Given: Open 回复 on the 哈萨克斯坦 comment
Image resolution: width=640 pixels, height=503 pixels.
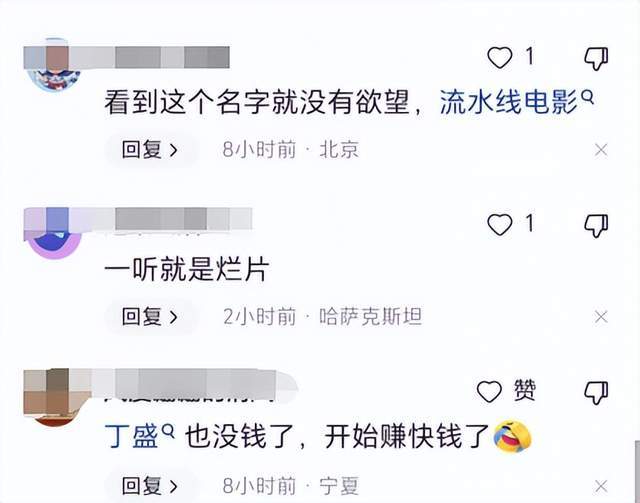Looking at the screenshot, I should coord(150,316).
